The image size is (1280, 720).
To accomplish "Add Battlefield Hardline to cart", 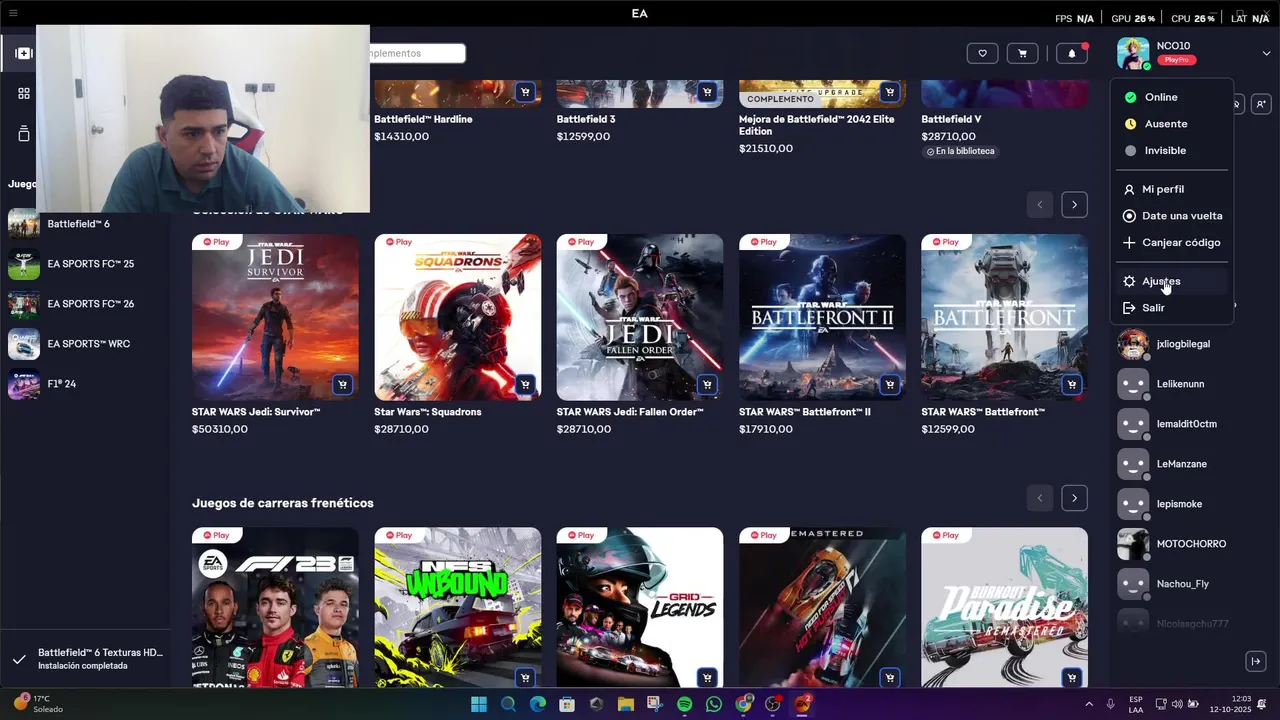I will (525, 92).
